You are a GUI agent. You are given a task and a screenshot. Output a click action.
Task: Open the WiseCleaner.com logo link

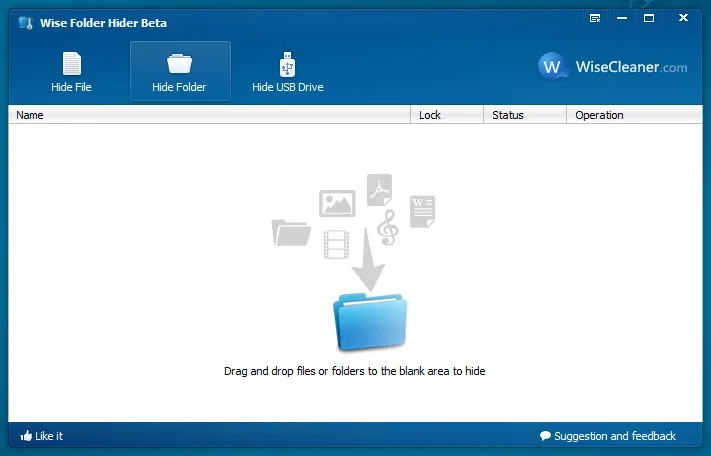click(x=612, y=67)
